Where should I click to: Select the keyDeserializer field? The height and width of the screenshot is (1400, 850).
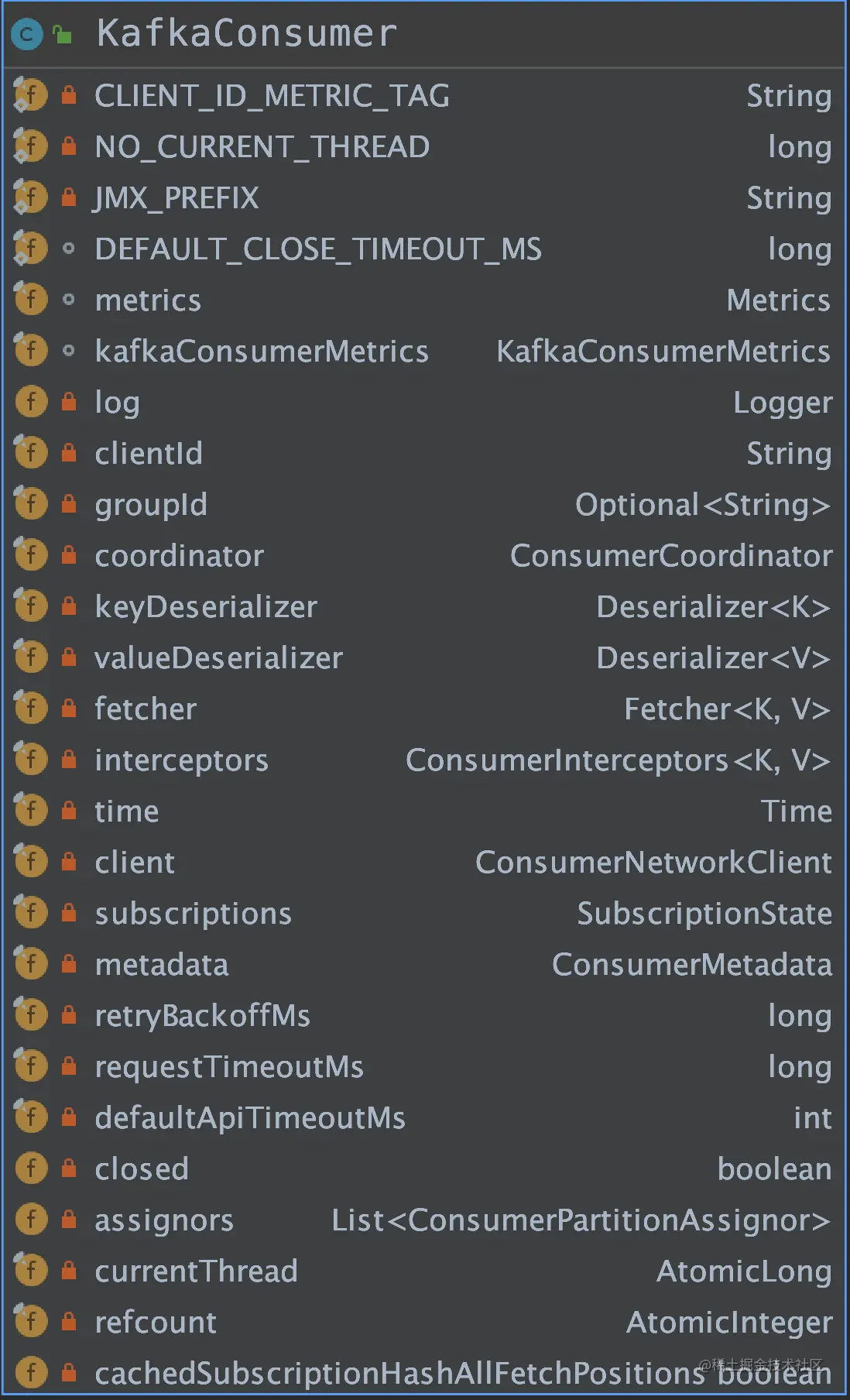424,606
